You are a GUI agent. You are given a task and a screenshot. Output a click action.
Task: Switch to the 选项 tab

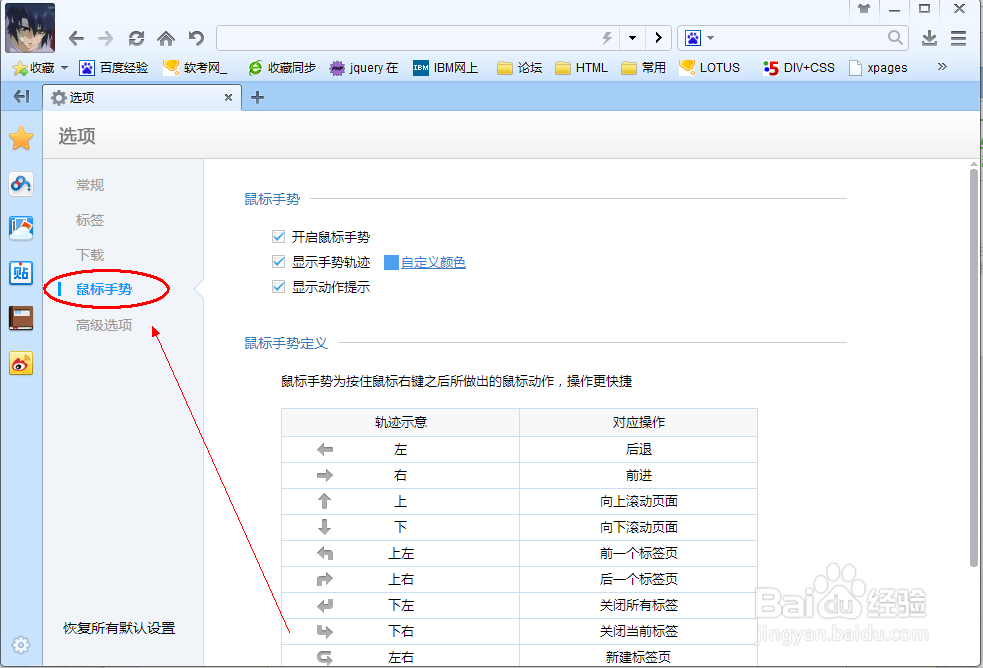(x=142, y=98)
